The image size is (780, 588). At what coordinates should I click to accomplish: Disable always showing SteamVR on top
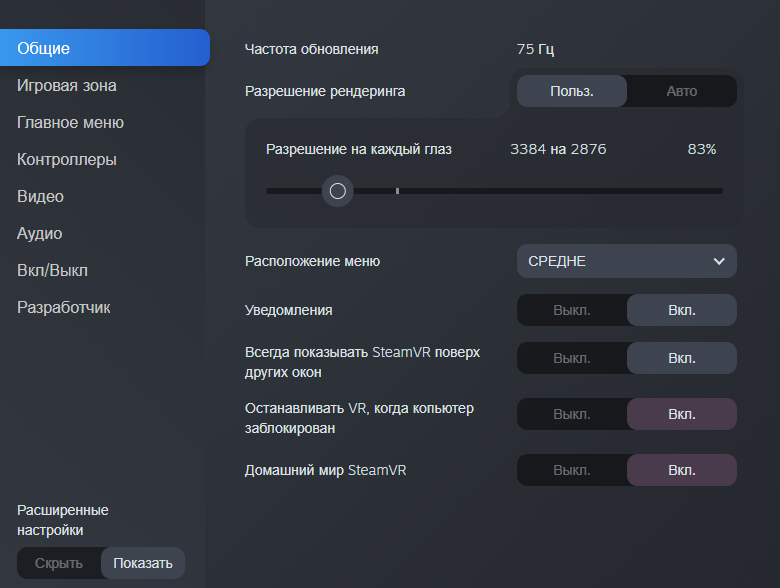click(572, 358)
